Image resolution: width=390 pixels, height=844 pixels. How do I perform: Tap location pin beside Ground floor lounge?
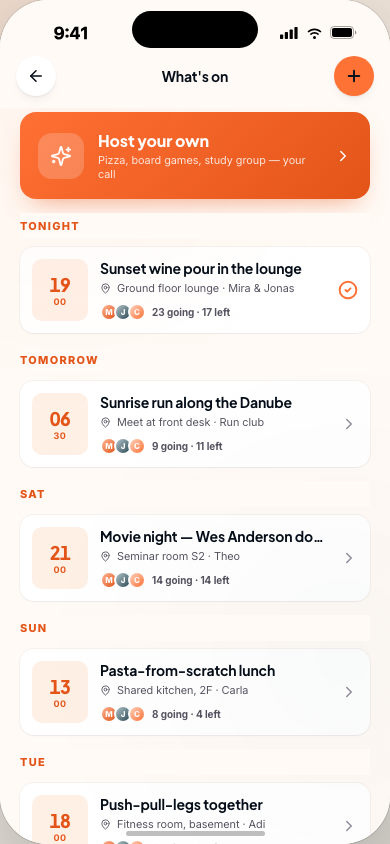pos(105,289)
